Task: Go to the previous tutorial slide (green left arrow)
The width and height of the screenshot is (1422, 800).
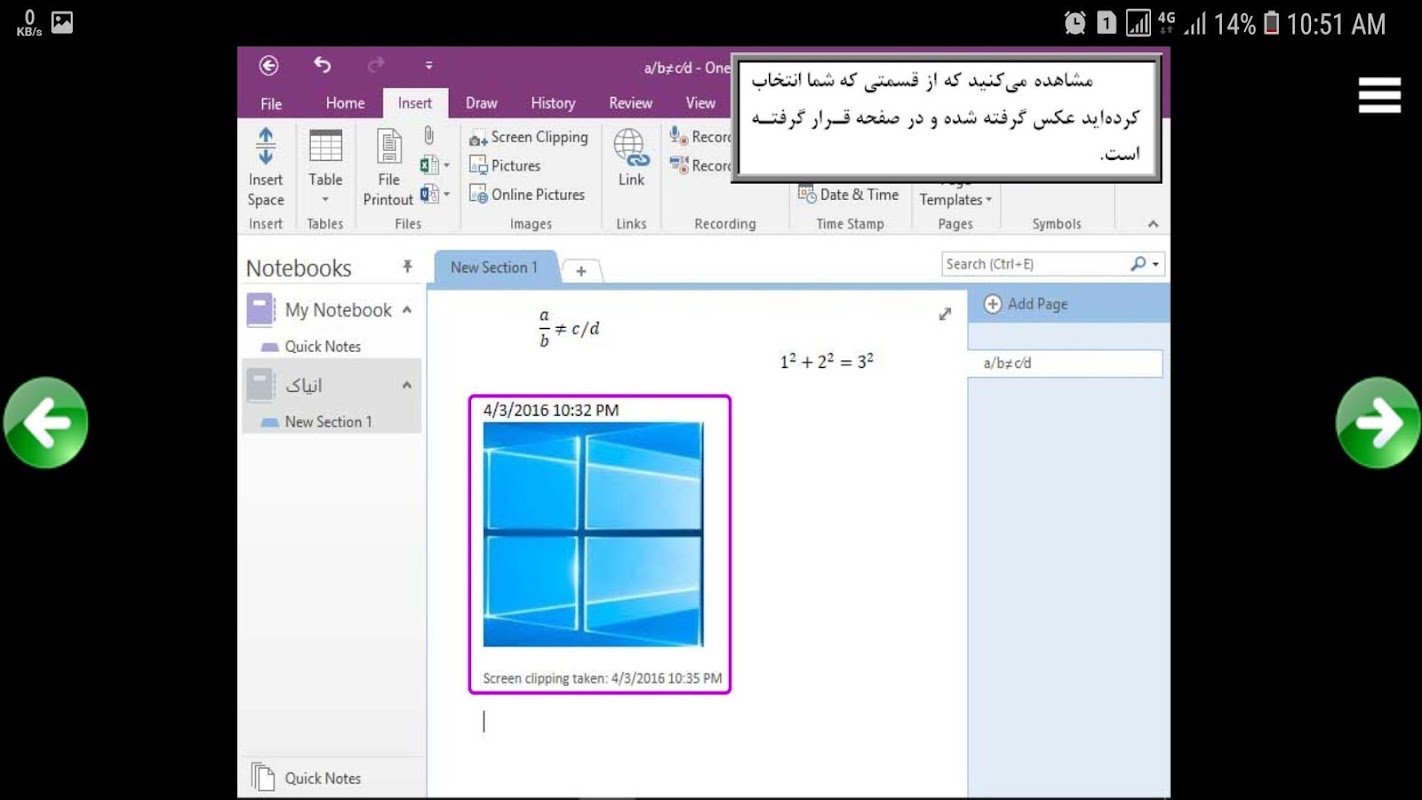Action: [46, 422]
